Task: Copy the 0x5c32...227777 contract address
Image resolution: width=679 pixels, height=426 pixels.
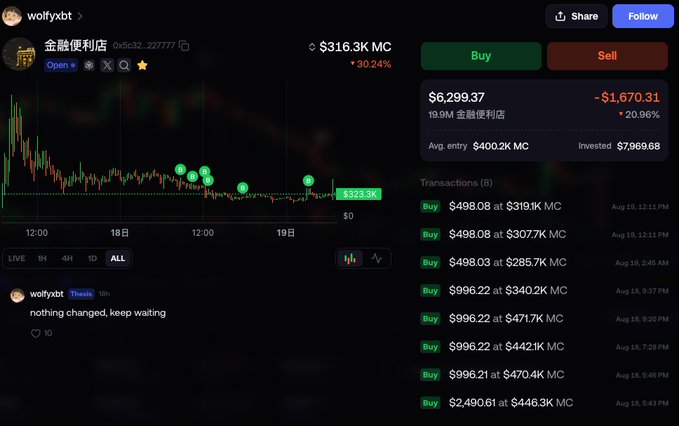Action: pyautogui.click(x=184, y=45)
